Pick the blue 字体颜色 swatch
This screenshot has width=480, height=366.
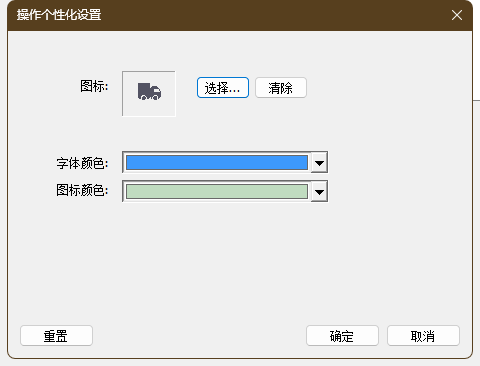coord(217,163)
